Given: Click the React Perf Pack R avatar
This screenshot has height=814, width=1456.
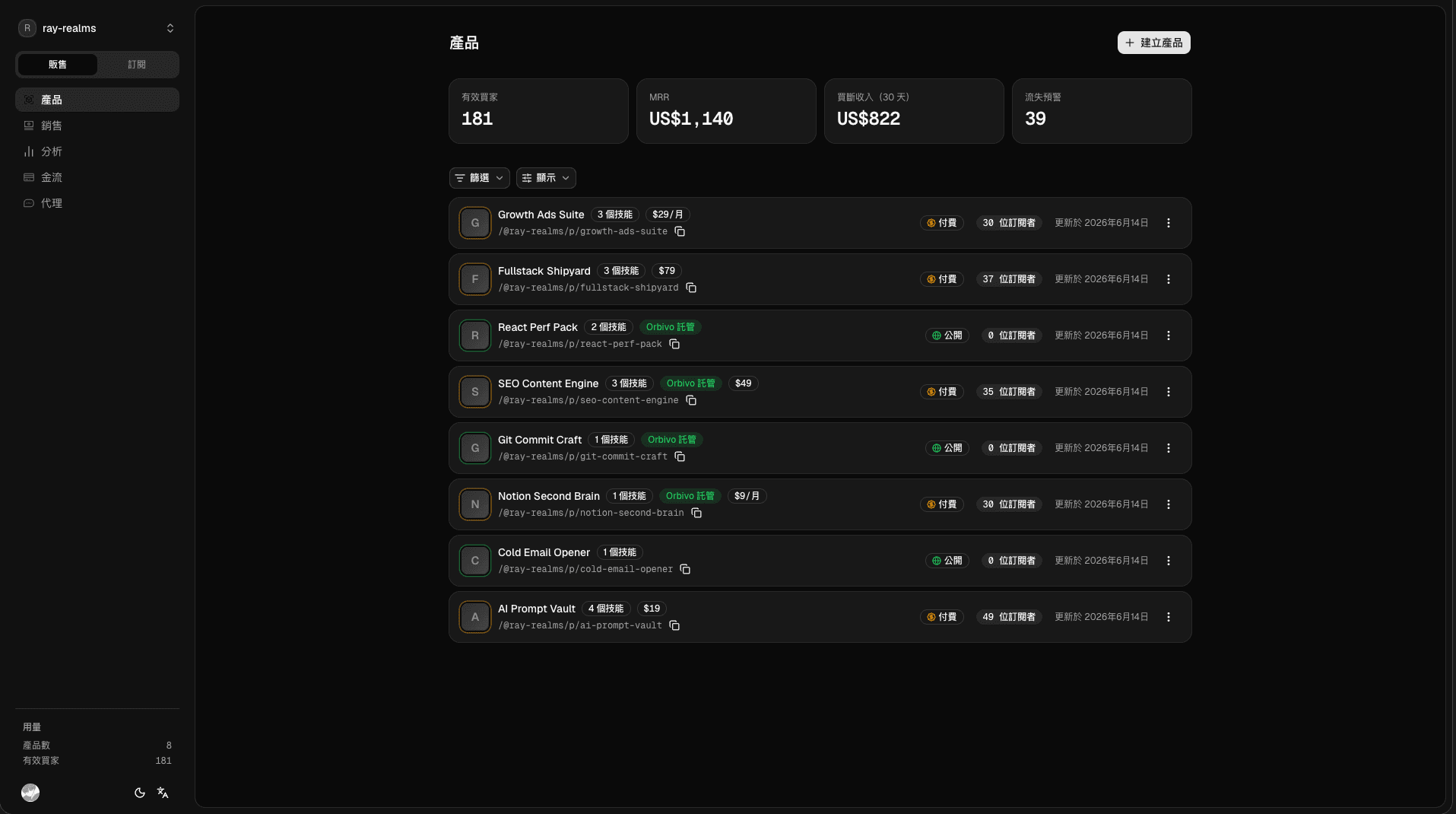Looking at the screenshot, I should 475,335.
